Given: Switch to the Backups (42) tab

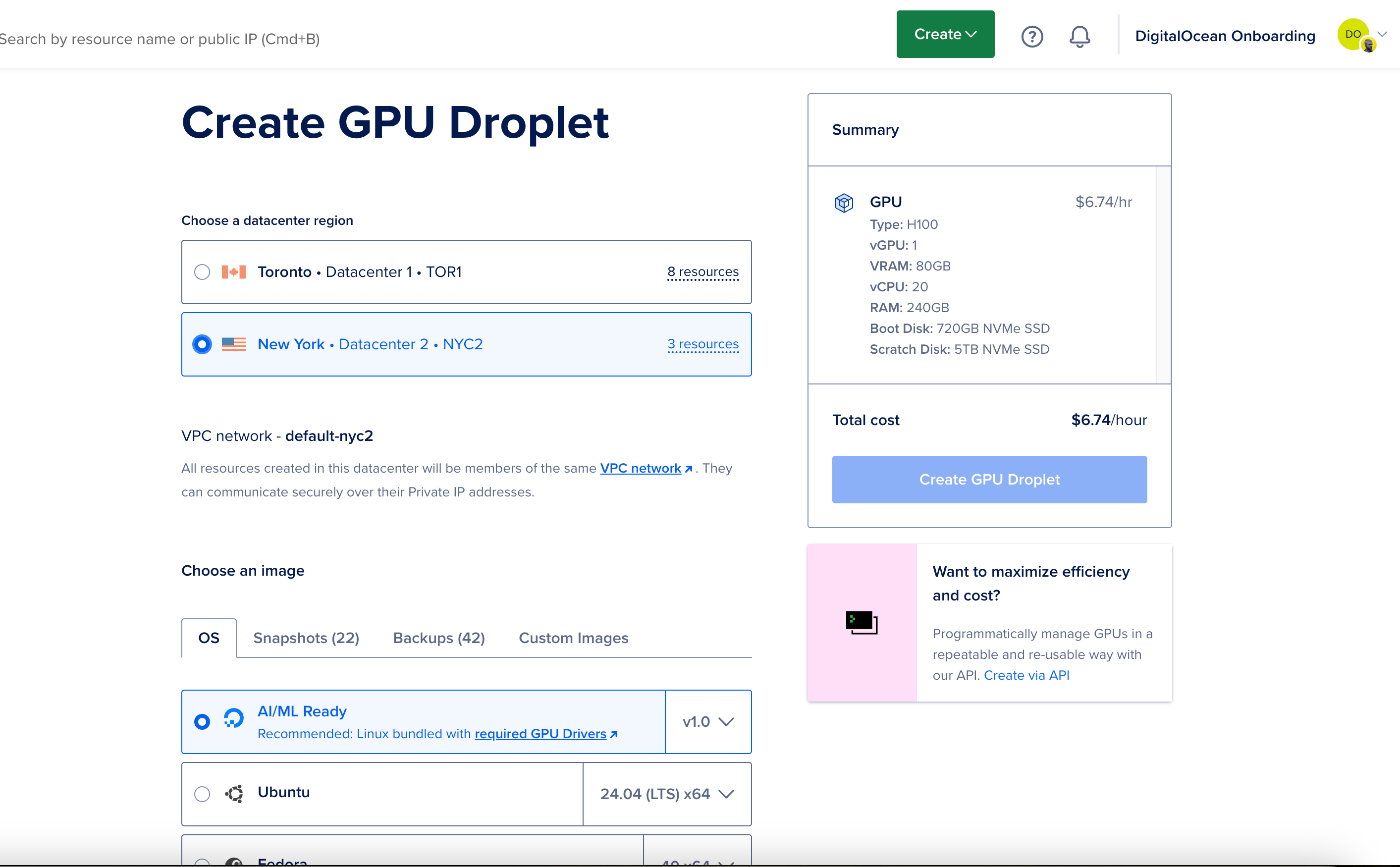Looking at the screenshot, I should pos(439,638).
